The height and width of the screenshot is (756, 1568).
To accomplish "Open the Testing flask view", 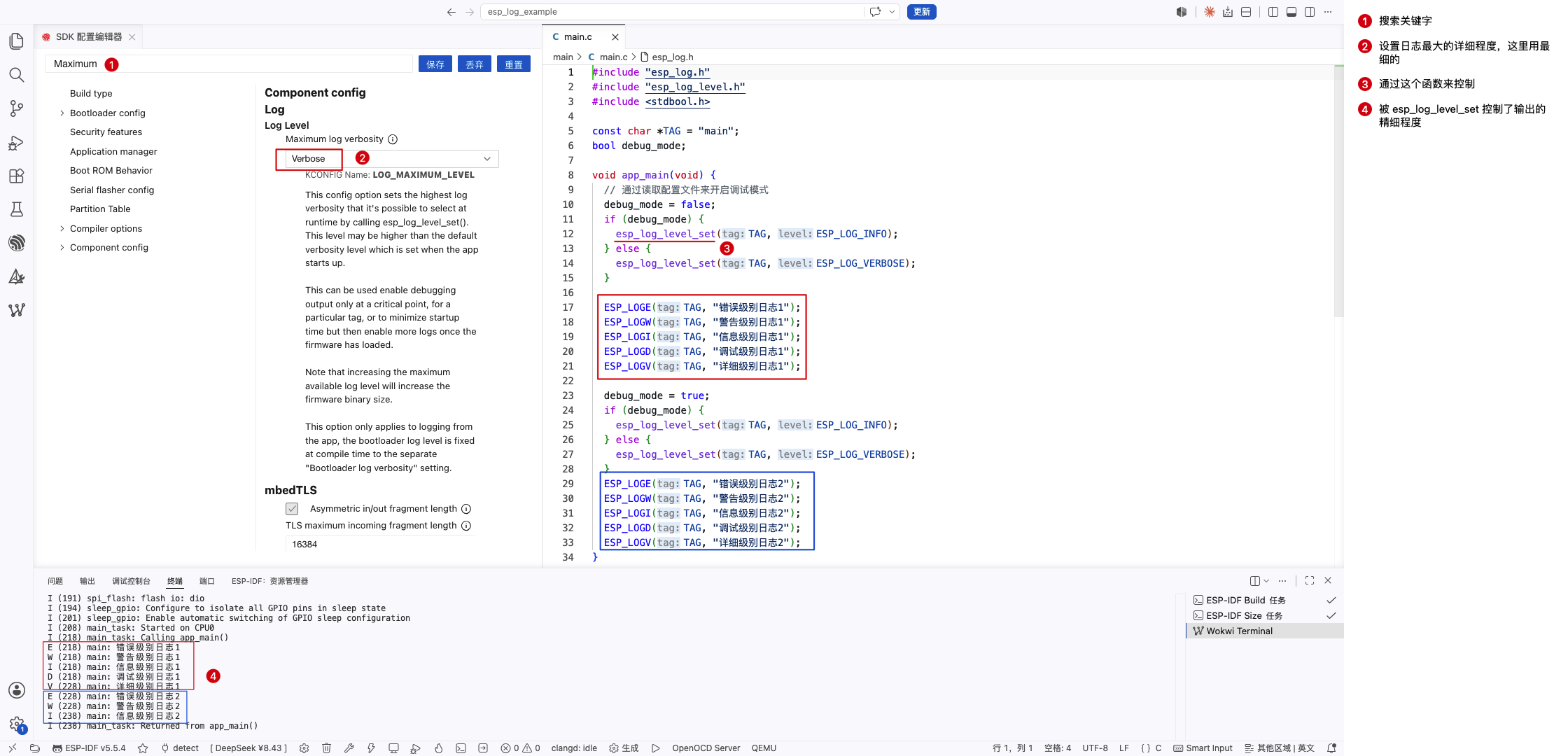I will [17, 209].
